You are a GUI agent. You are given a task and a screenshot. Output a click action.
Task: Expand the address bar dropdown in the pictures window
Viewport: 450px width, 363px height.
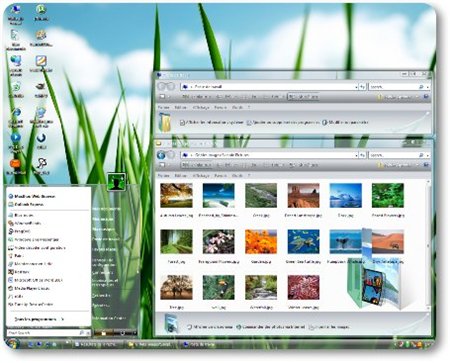[356, 155]
